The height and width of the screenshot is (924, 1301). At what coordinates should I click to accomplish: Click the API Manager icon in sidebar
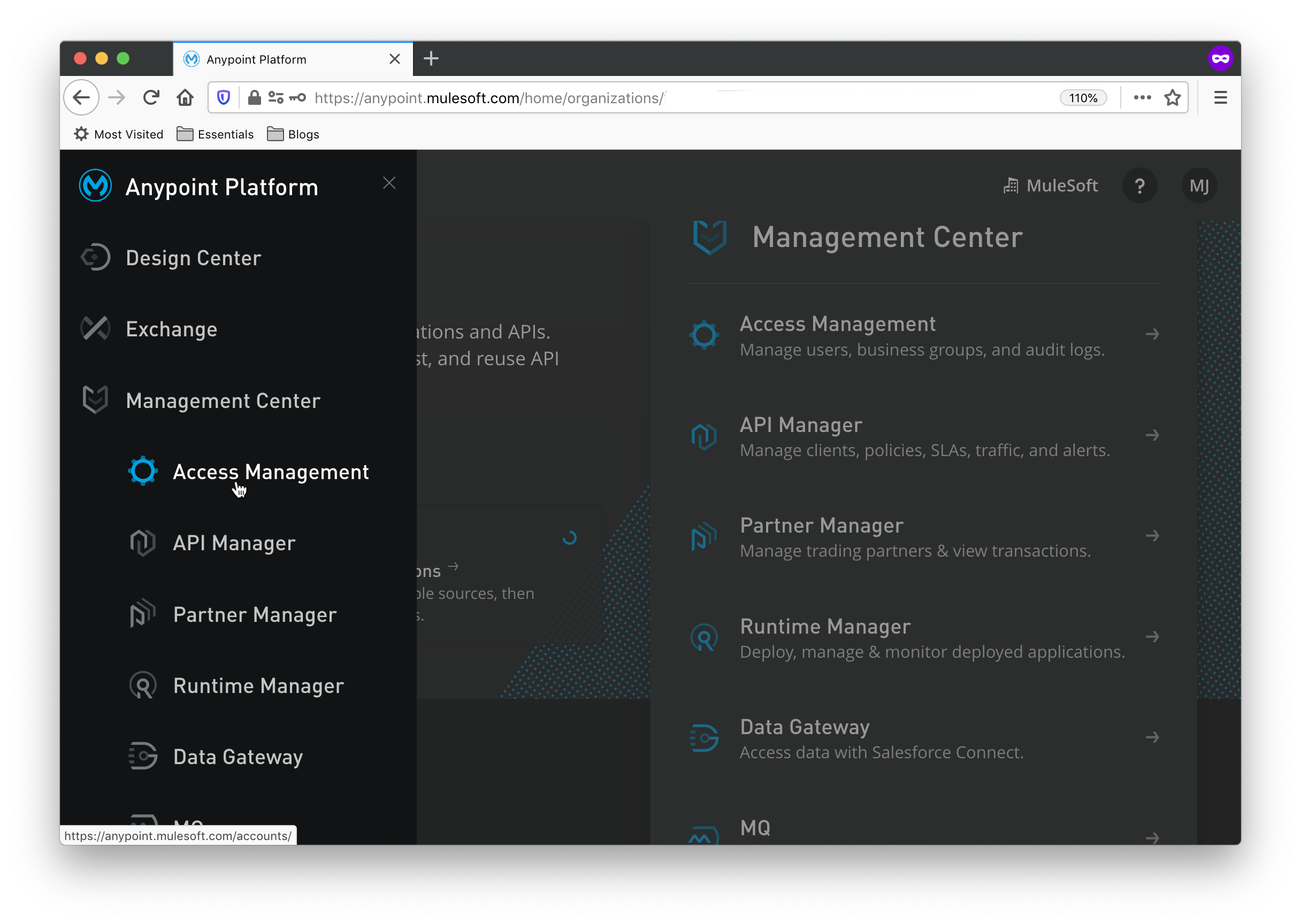(x=143, y=543)
